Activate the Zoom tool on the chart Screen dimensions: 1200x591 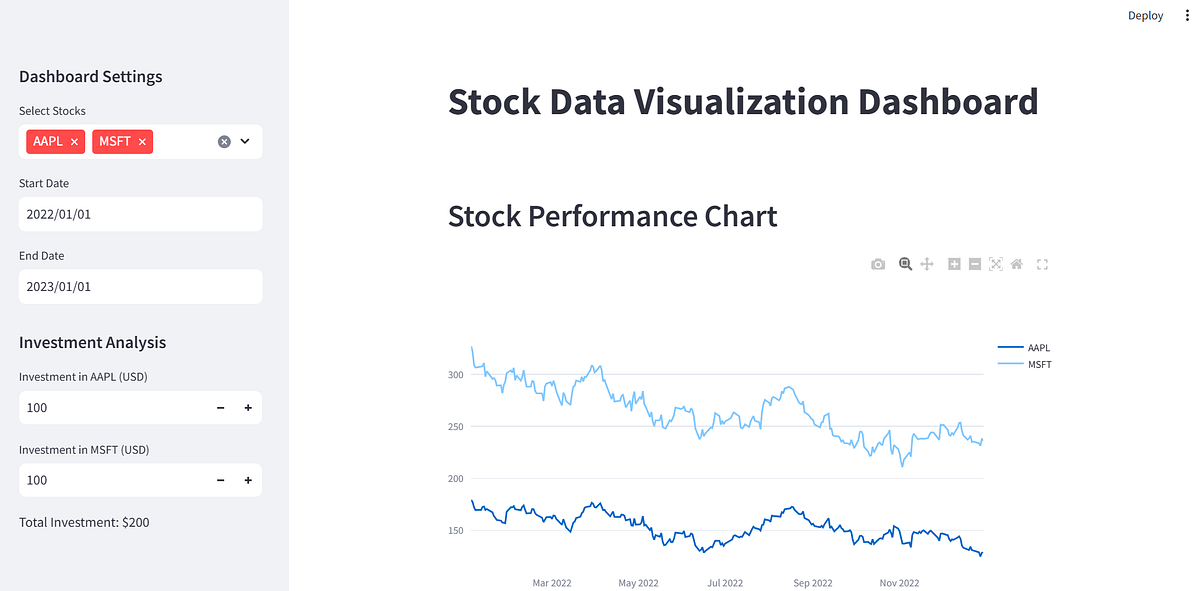tap(905, 264)
